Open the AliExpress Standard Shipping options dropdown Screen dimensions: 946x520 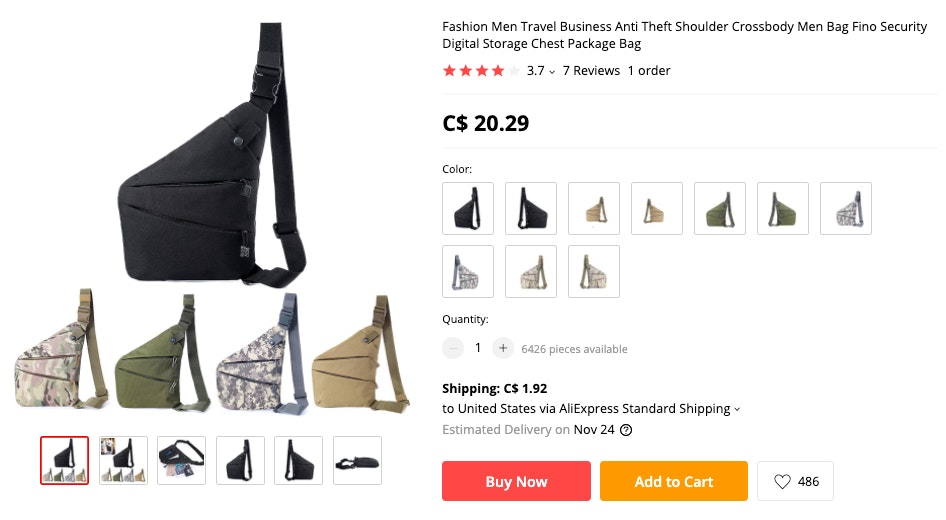coord(737,409)
